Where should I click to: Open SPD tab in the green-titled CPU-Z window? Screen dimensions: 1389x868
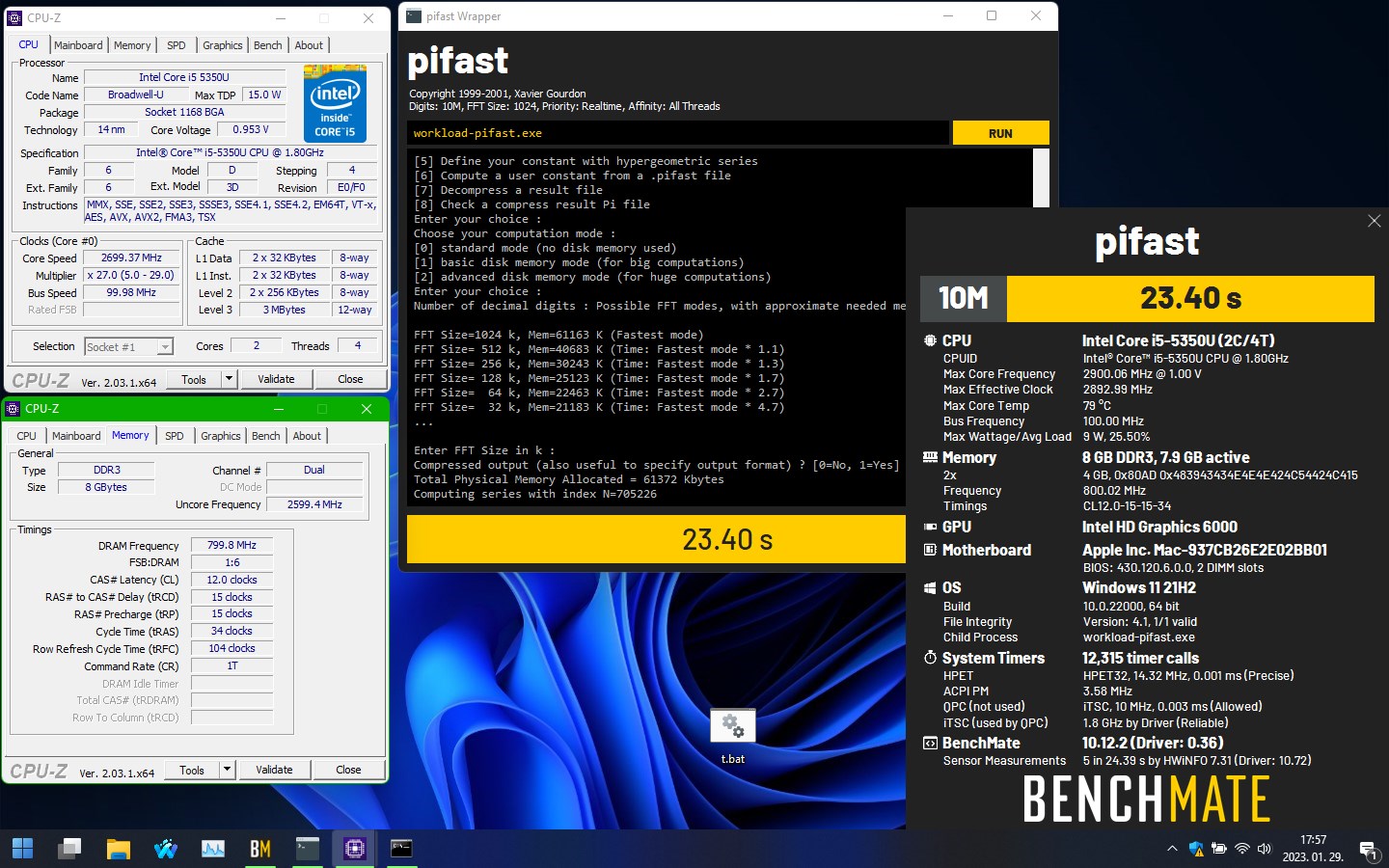[x=174, y=436]
